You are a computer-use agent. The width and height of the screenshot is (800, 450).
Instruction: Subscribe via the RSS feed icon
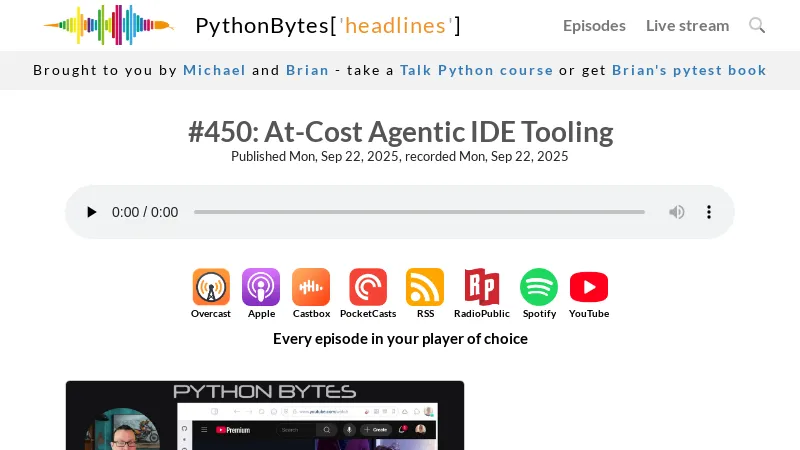[x=425, y=287]
